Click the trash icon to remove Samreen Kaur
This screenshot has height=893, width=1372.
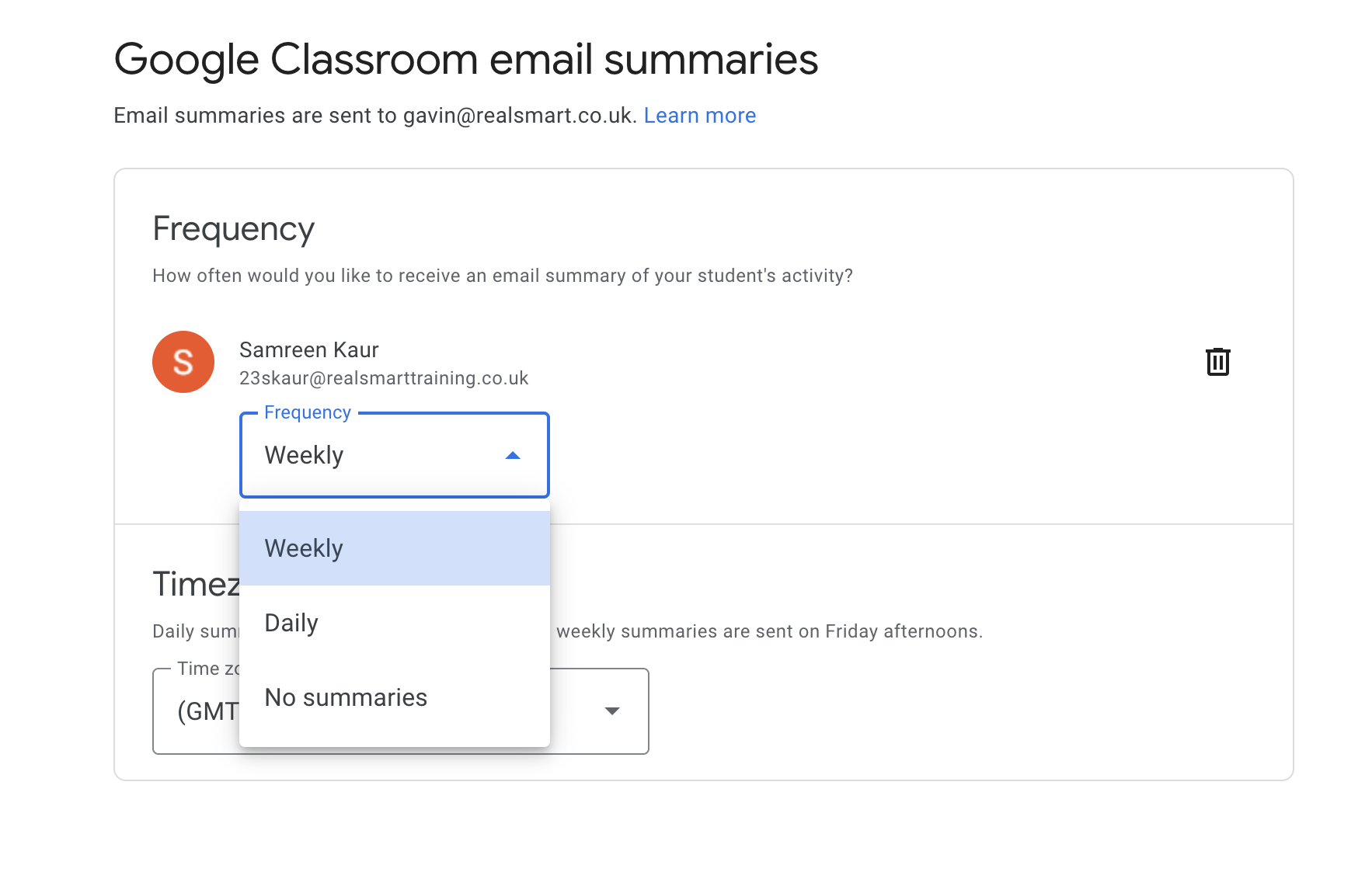1217,362
